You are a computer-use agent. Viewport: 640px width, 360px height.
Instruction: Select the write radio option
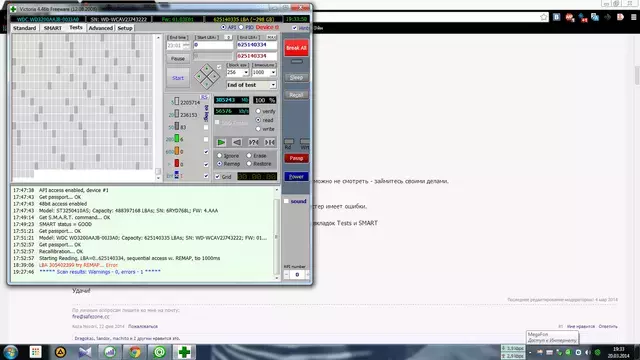[x=258, y=129]
